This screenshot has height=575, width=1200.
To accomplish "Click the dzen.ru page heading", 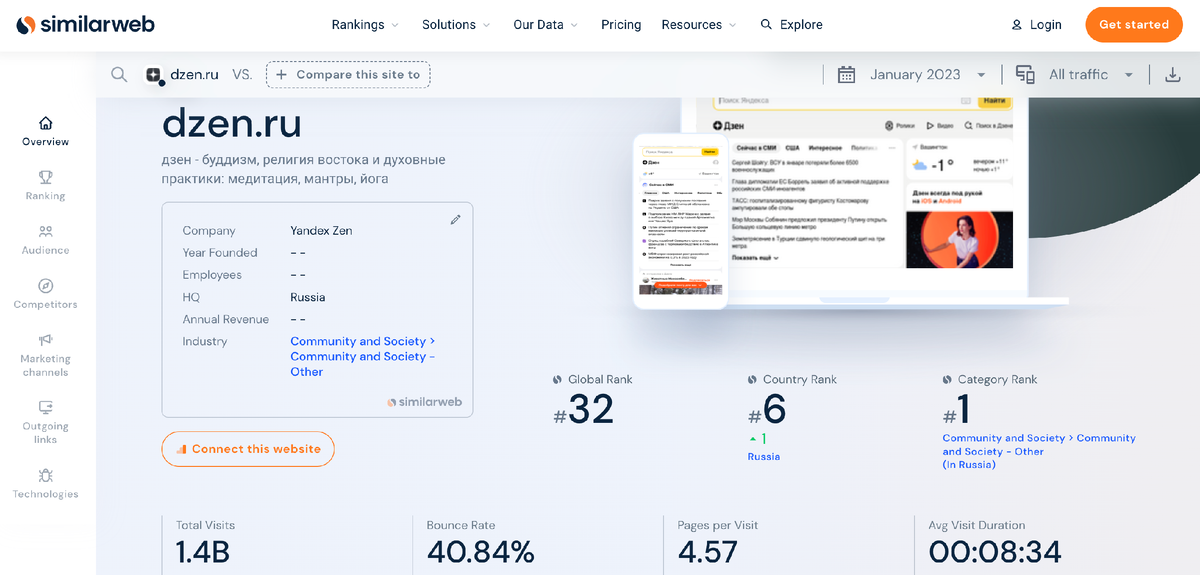I will tap(232, 124).
